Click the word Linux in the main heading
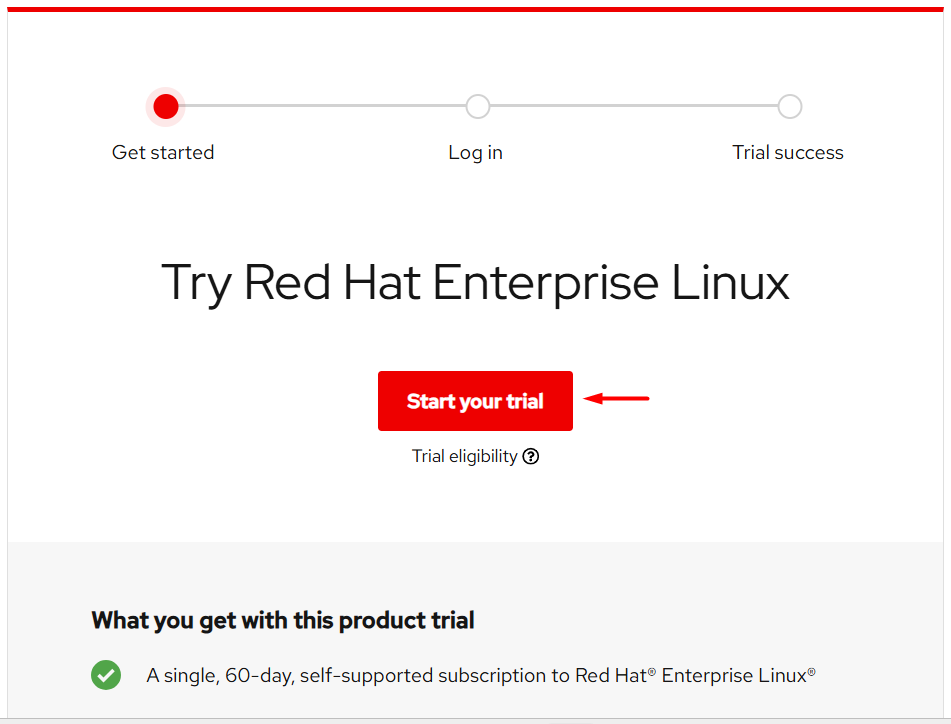The height and width of the screenshot is (724, 951). click(730, 282)
